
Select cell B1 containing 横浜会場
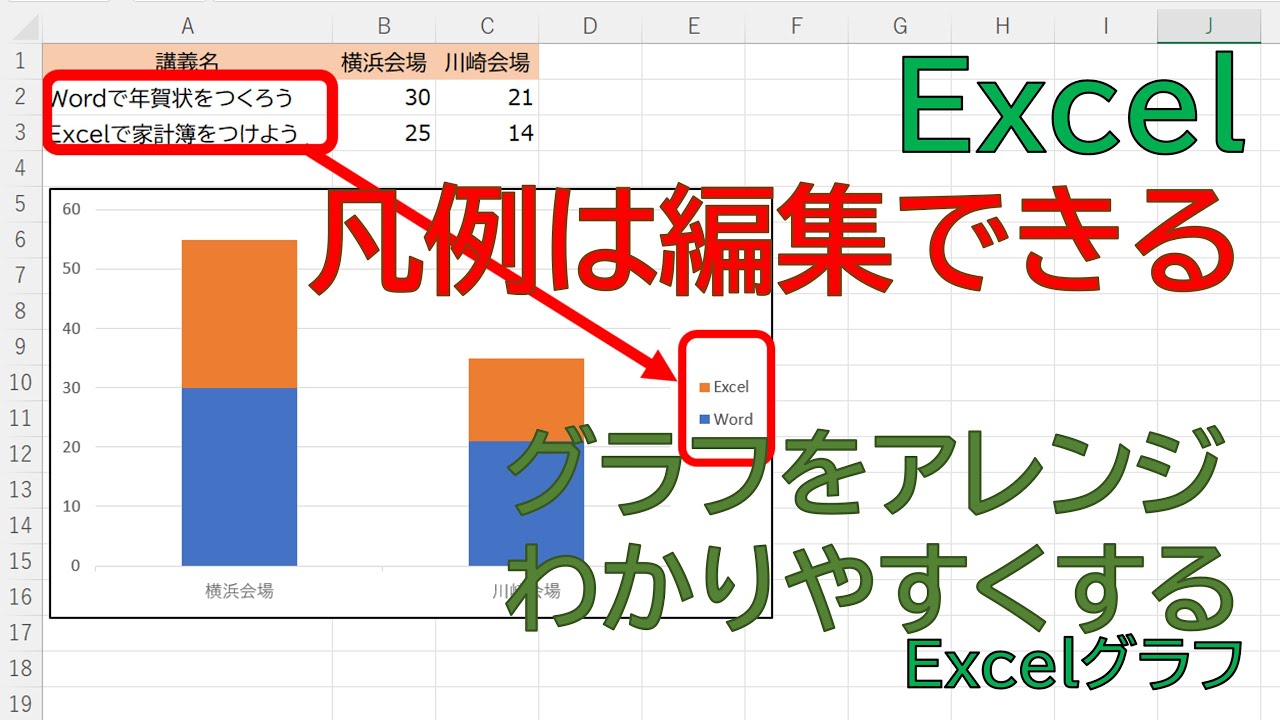[x=384, y=62]
